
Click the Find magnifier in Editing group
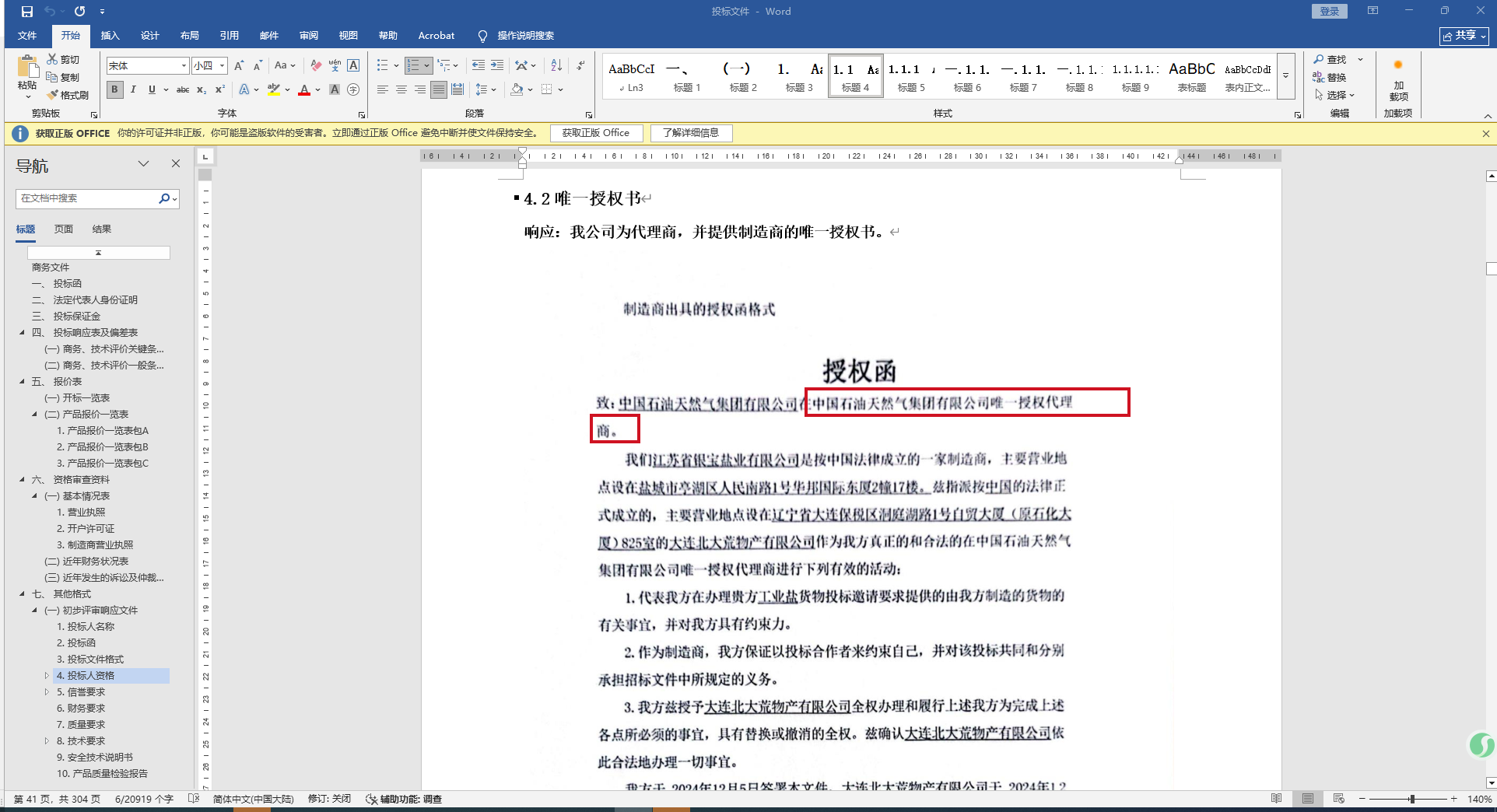(x=1319, y=60)
